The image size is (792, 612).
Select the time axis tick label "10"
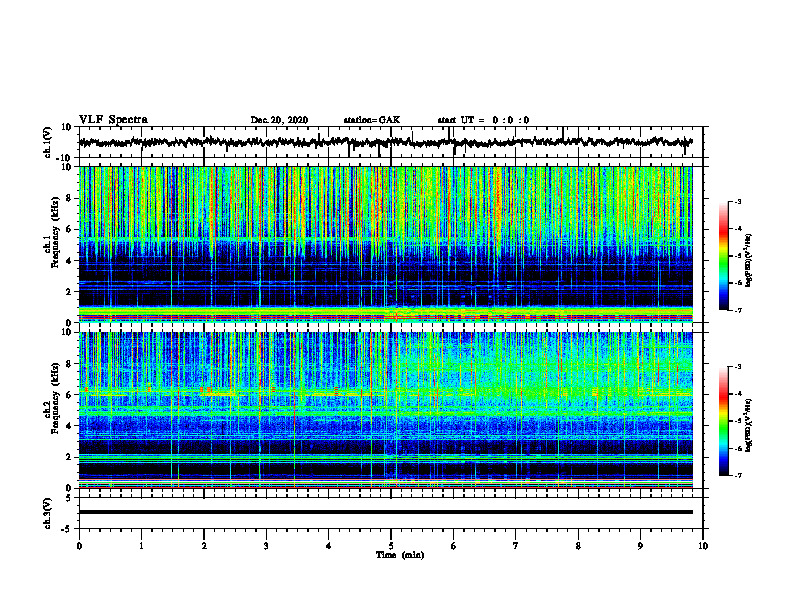(x=703, y=546)
